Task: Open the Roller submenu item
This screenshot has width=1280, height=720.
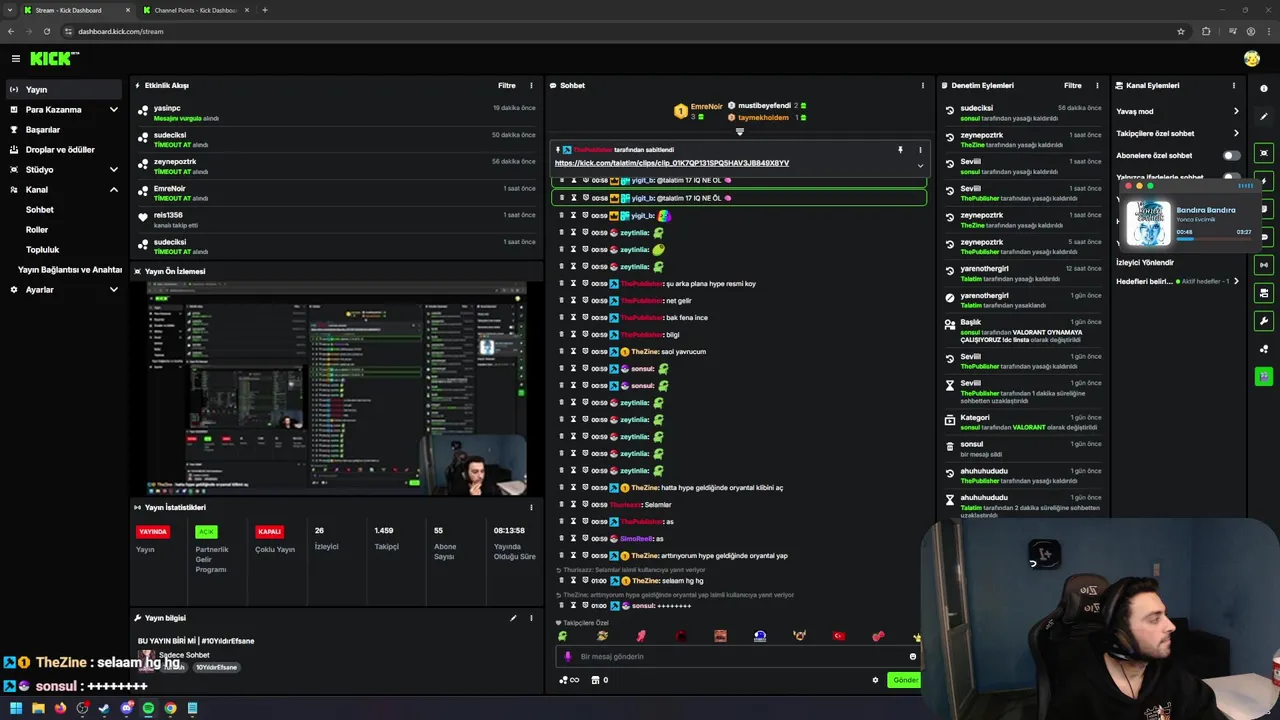Action: click(37, 229)
